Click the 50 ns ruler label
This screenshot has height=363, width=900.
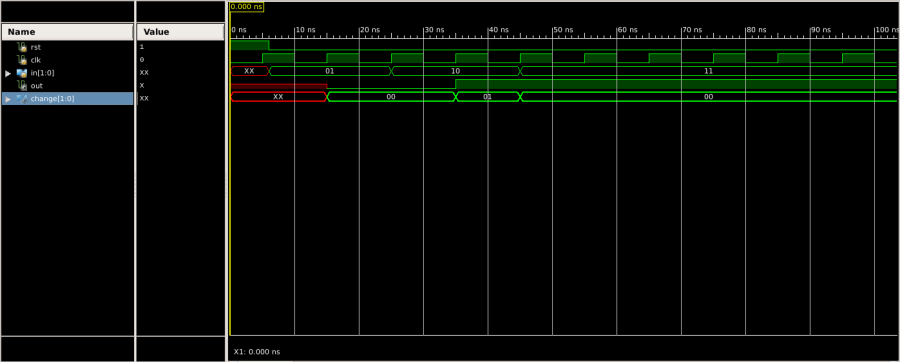pos(564,30)
